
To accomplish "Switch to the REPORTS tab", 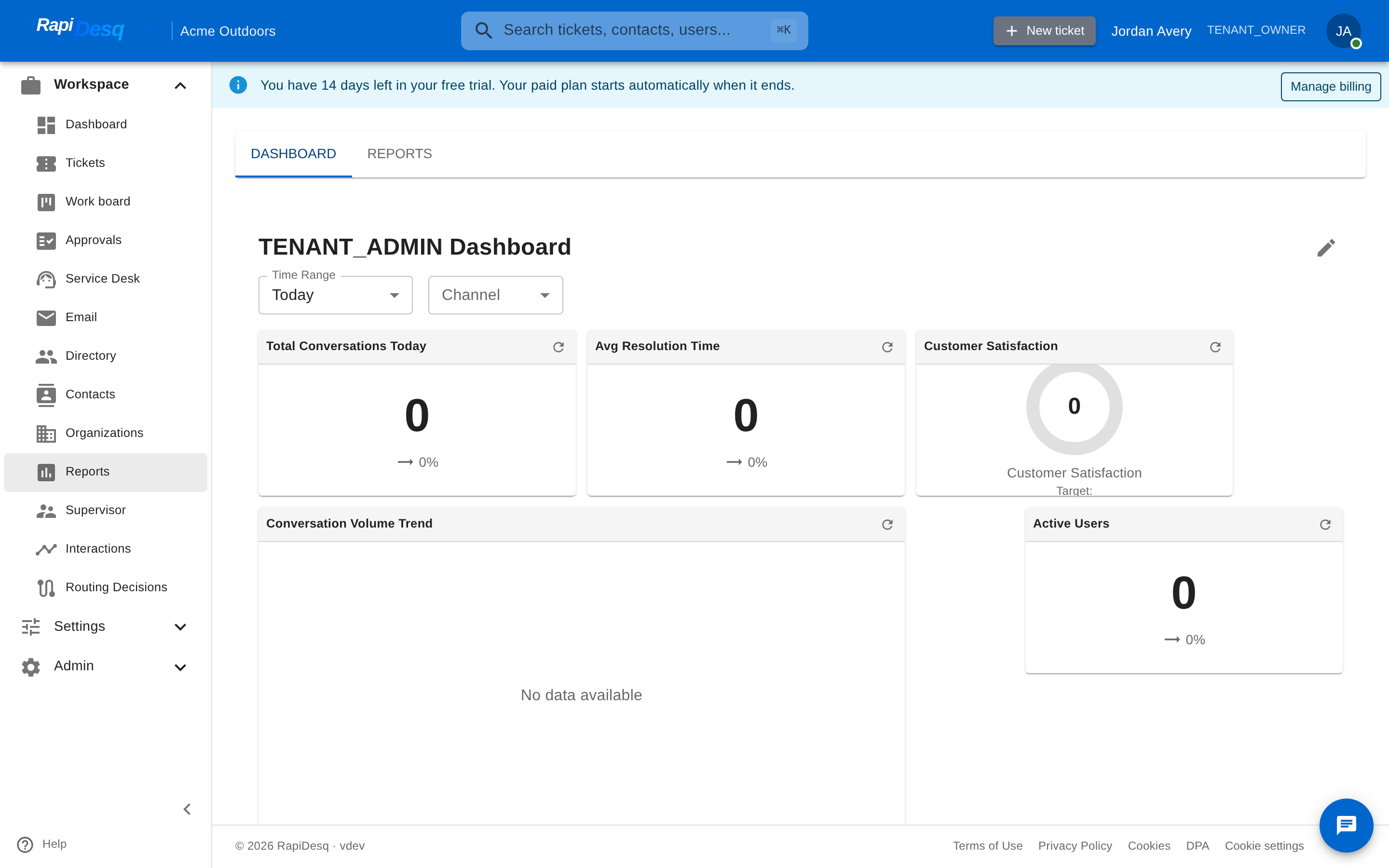I will [399, 154].
